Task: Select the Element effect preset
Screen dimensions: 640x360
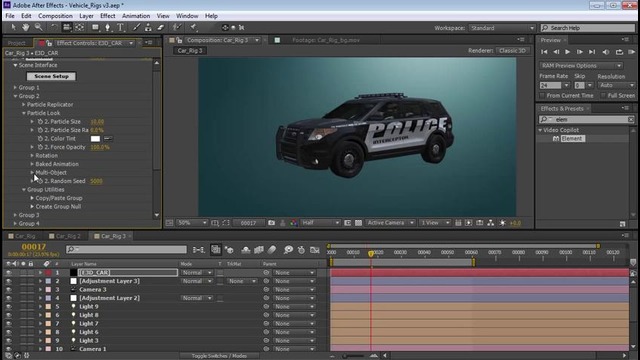Action: coord(572,139)
